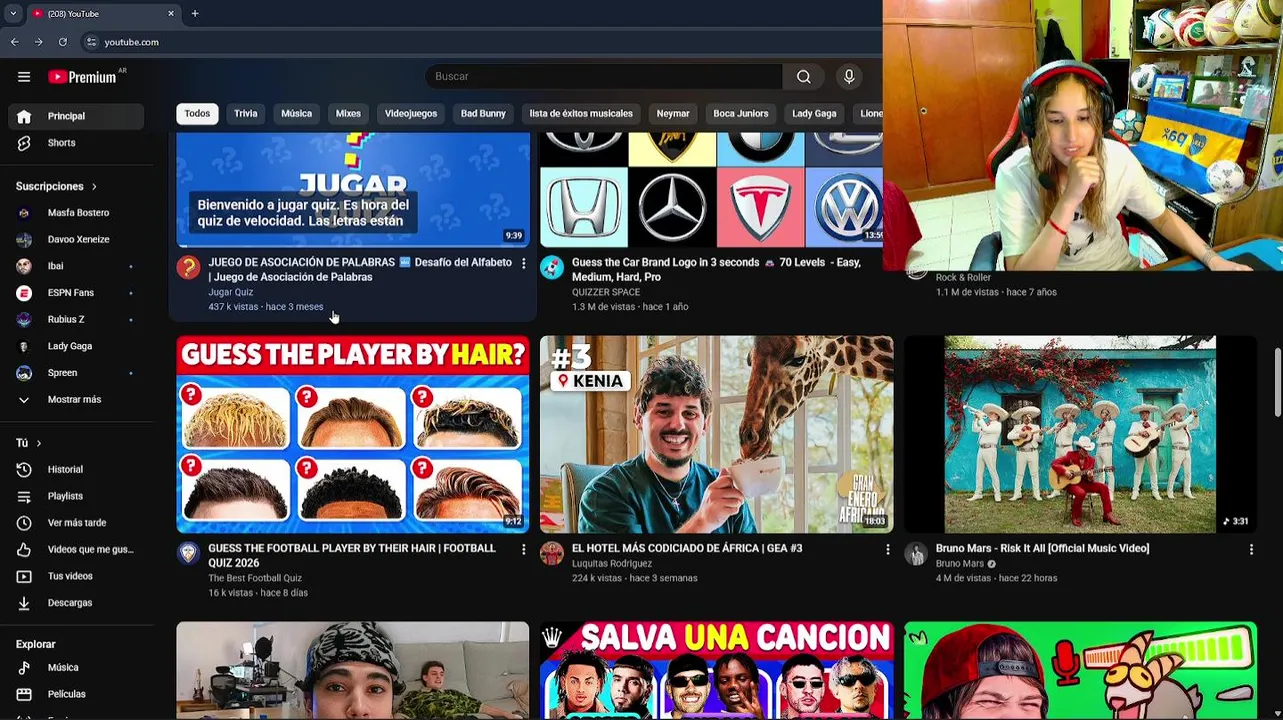Open Descargas section
The image size is (1283, 720).
76,603
